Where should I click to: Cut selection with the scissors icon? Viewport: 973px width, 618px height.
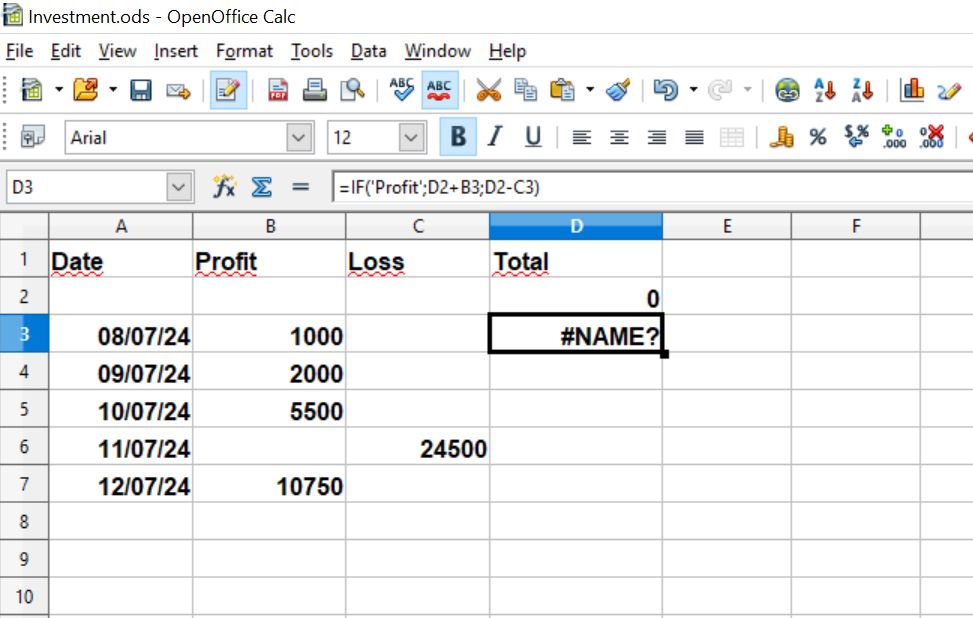point(488,90)
